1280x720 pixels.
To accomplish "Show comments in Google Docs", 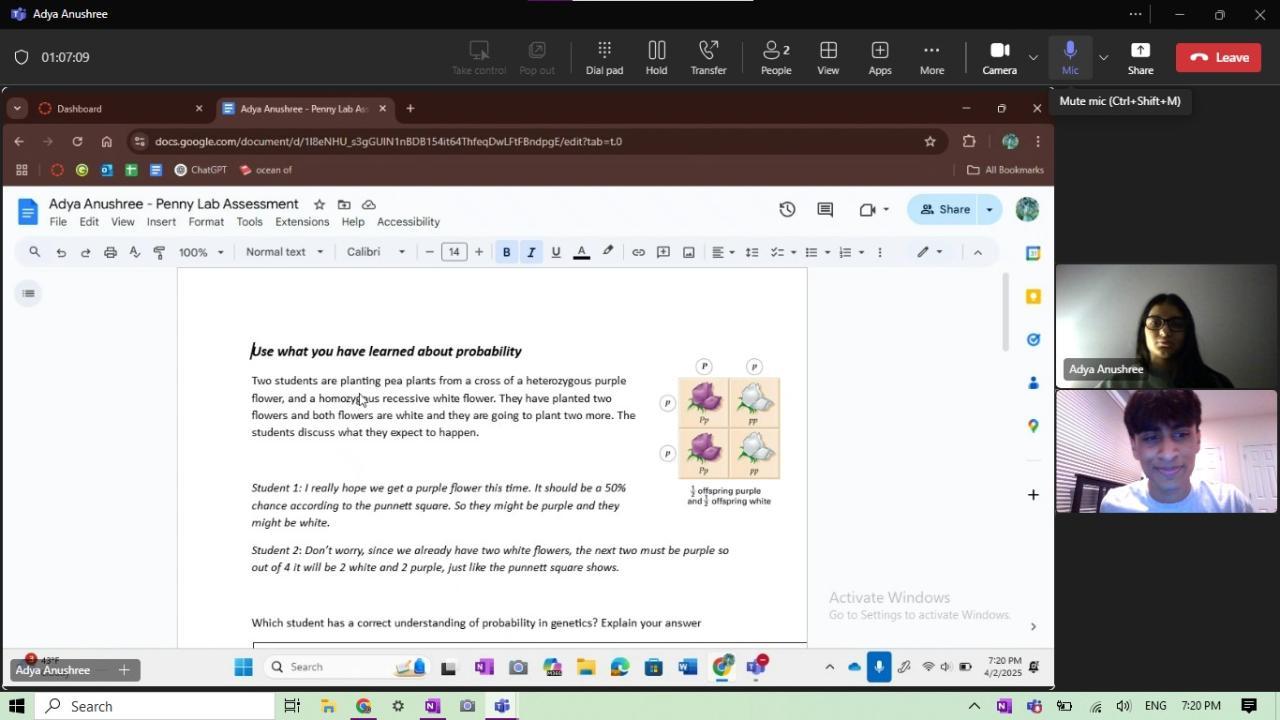I will (825, 209).
